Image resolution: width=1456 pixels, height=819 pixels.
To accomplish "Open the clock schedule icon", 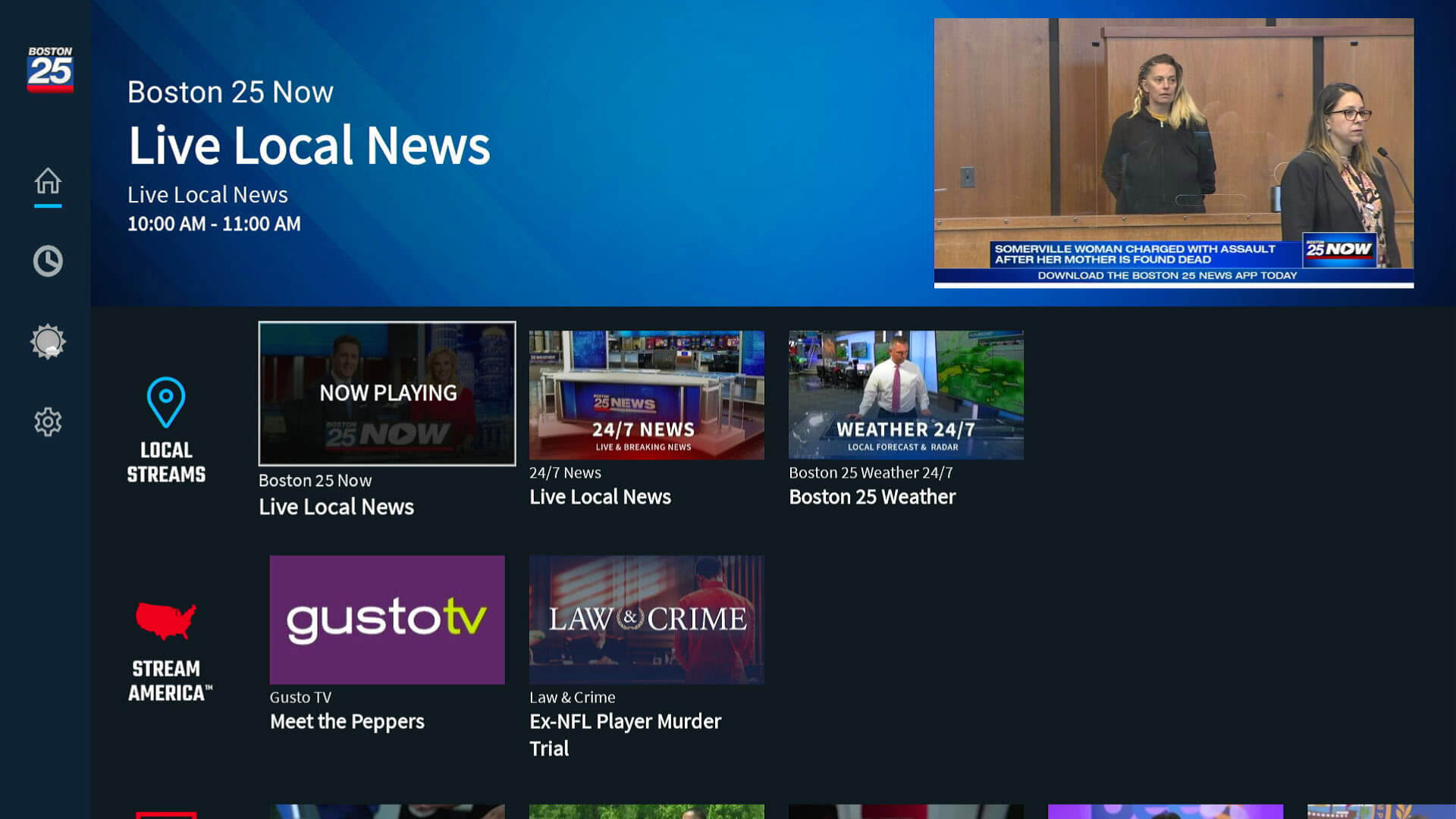I will coord(48,261).
